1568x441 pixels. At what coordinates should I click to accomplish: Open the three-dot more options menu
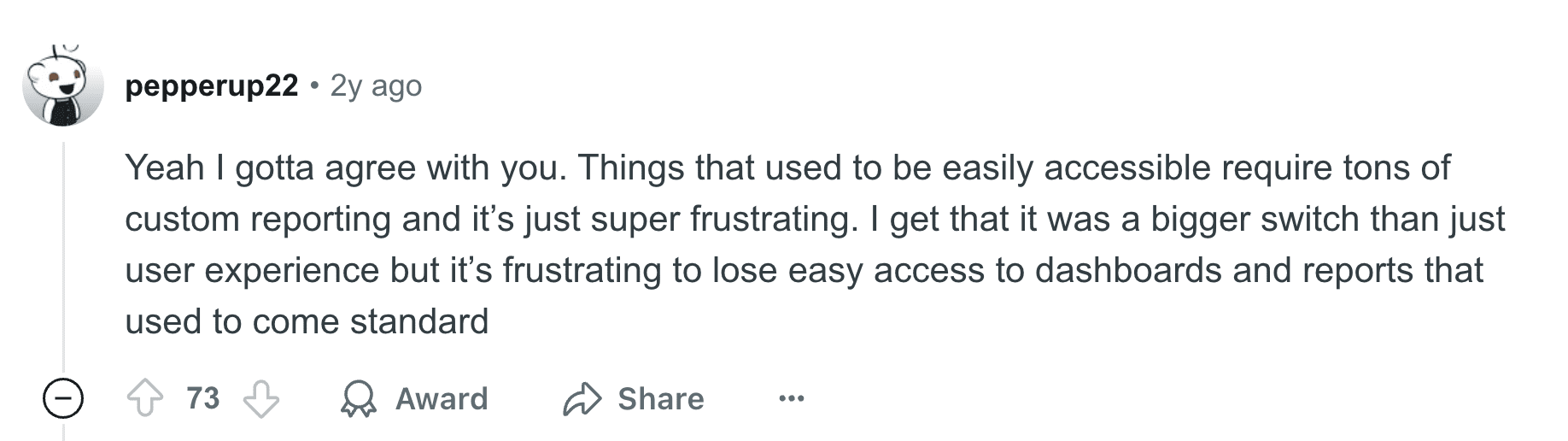(792, 398)
